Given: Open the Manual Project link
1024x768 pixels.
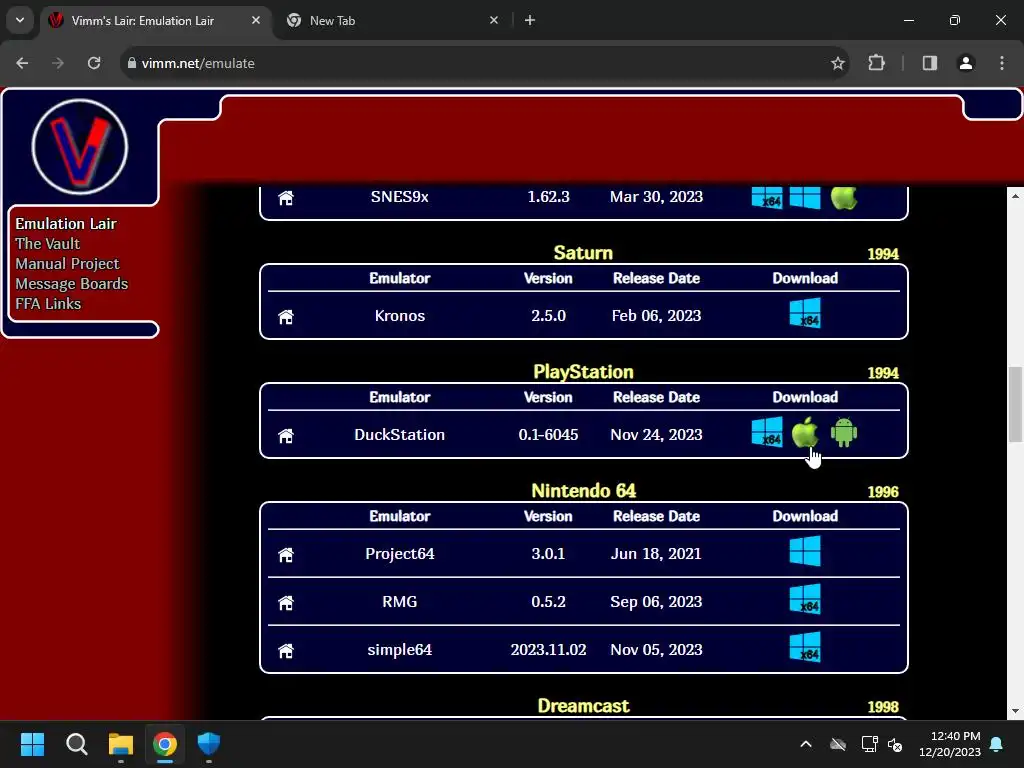Looking at the screenshot, I should coord(67,264).
